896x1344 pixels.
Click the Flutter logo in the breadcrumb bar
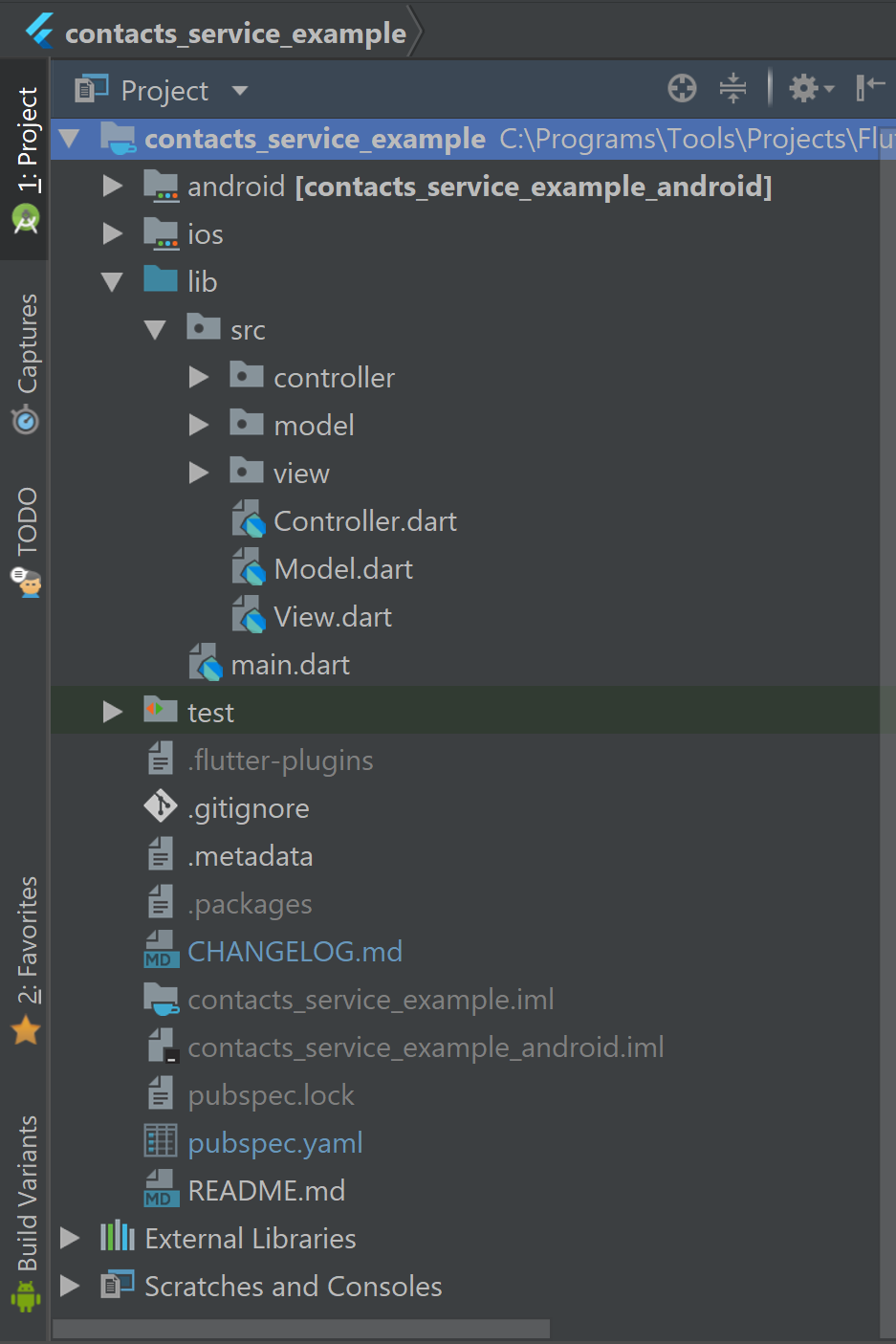point(39,32)
